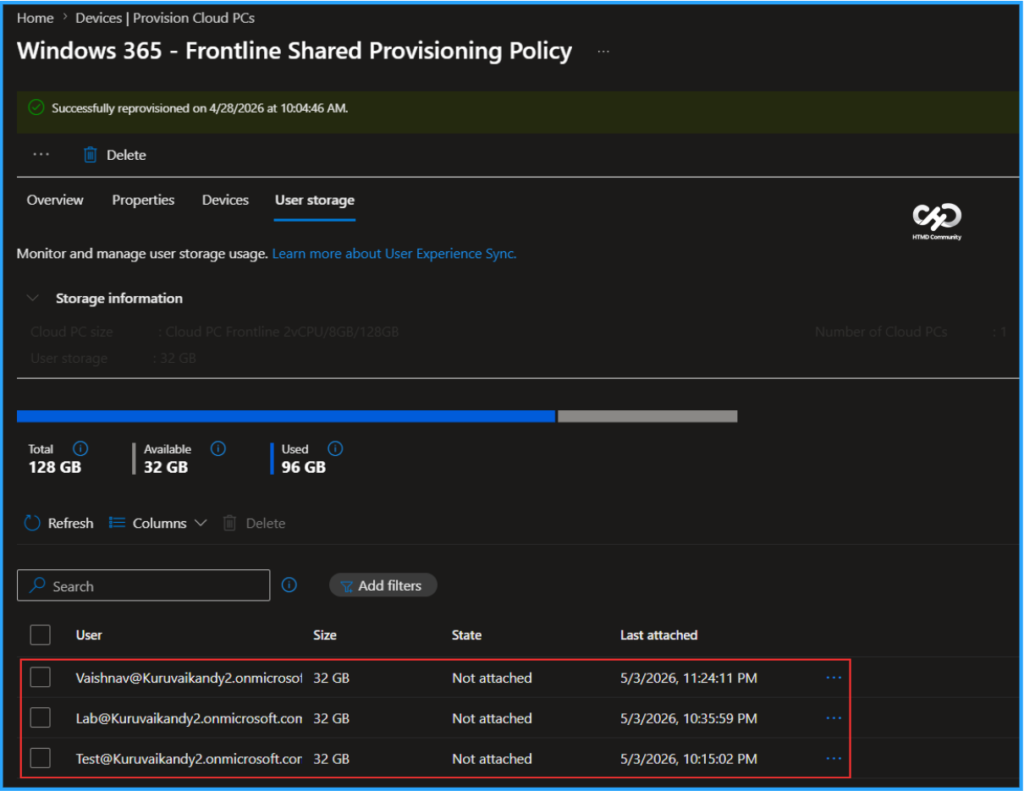Focus the Search input field

[144, 586]
